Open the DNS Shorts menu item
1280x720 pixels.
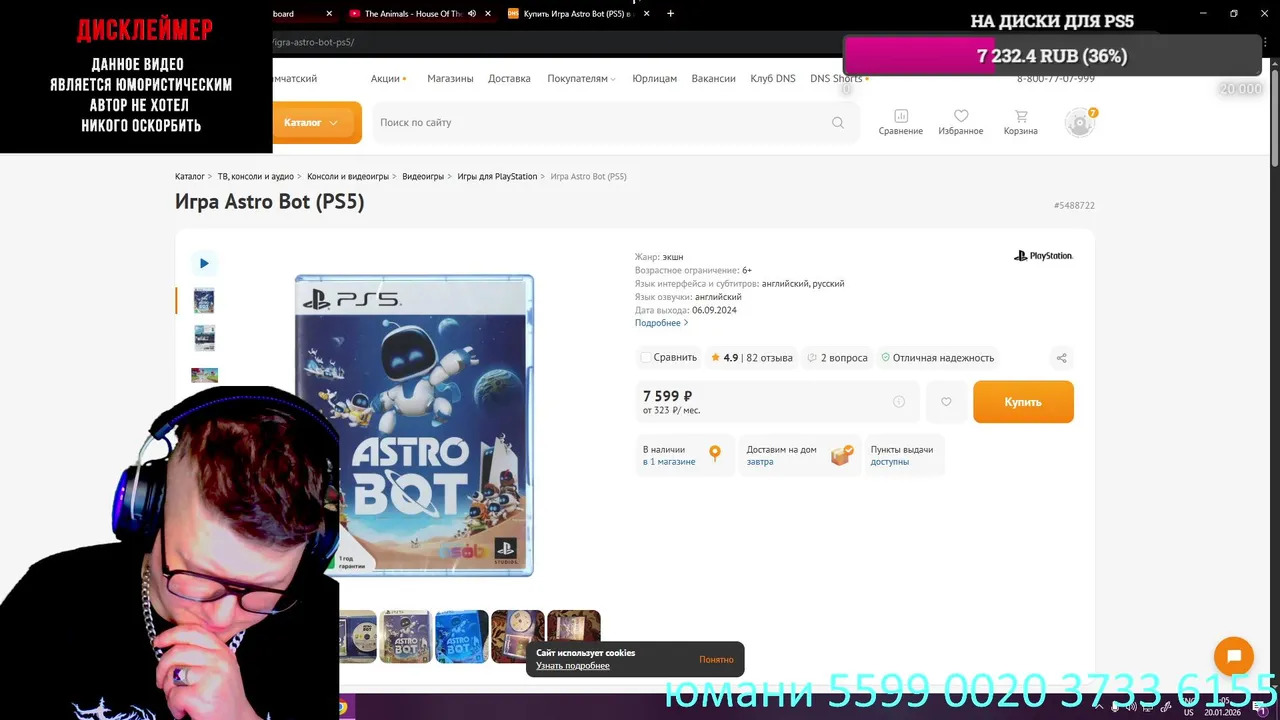click(x=838, y=78)
